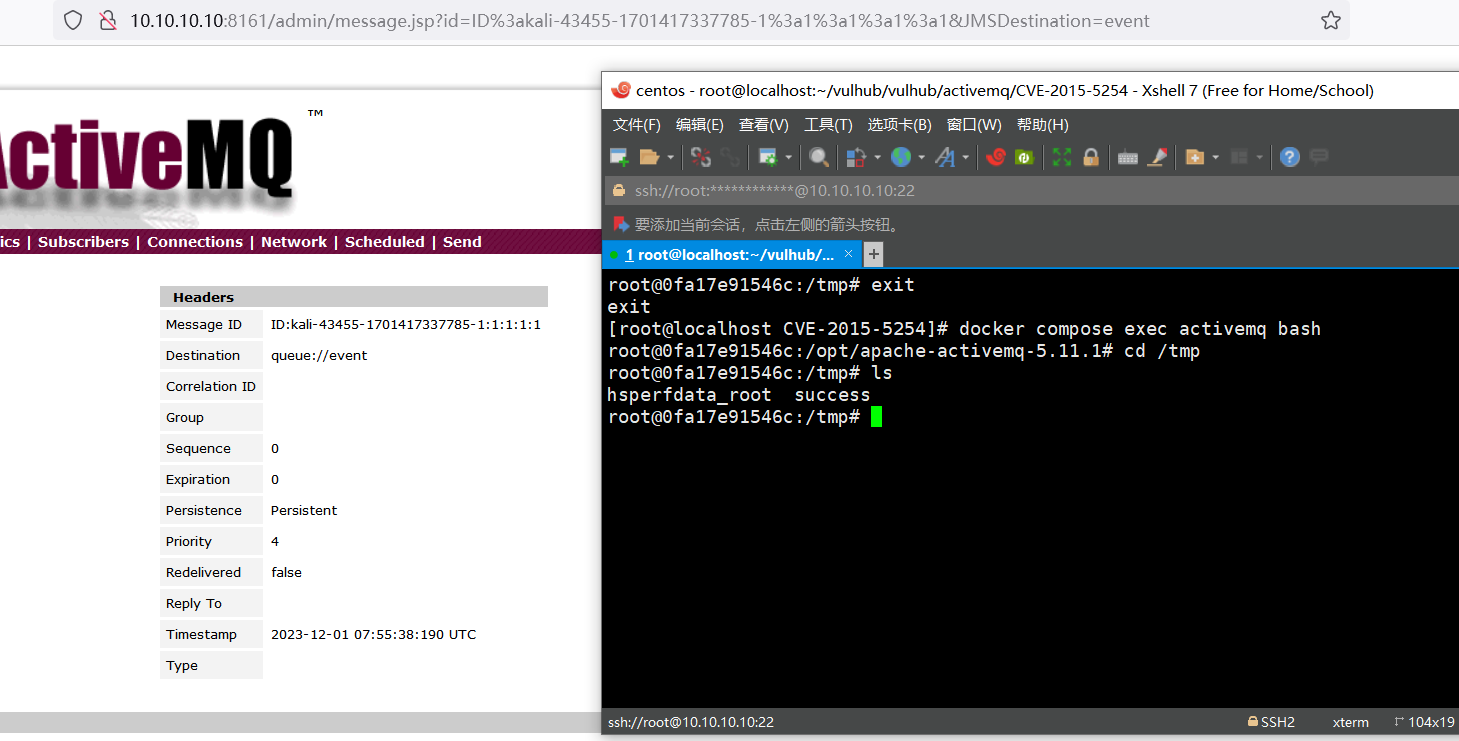Click the Open session folder icon
The image size is (1459, 741).
(649, 157)
